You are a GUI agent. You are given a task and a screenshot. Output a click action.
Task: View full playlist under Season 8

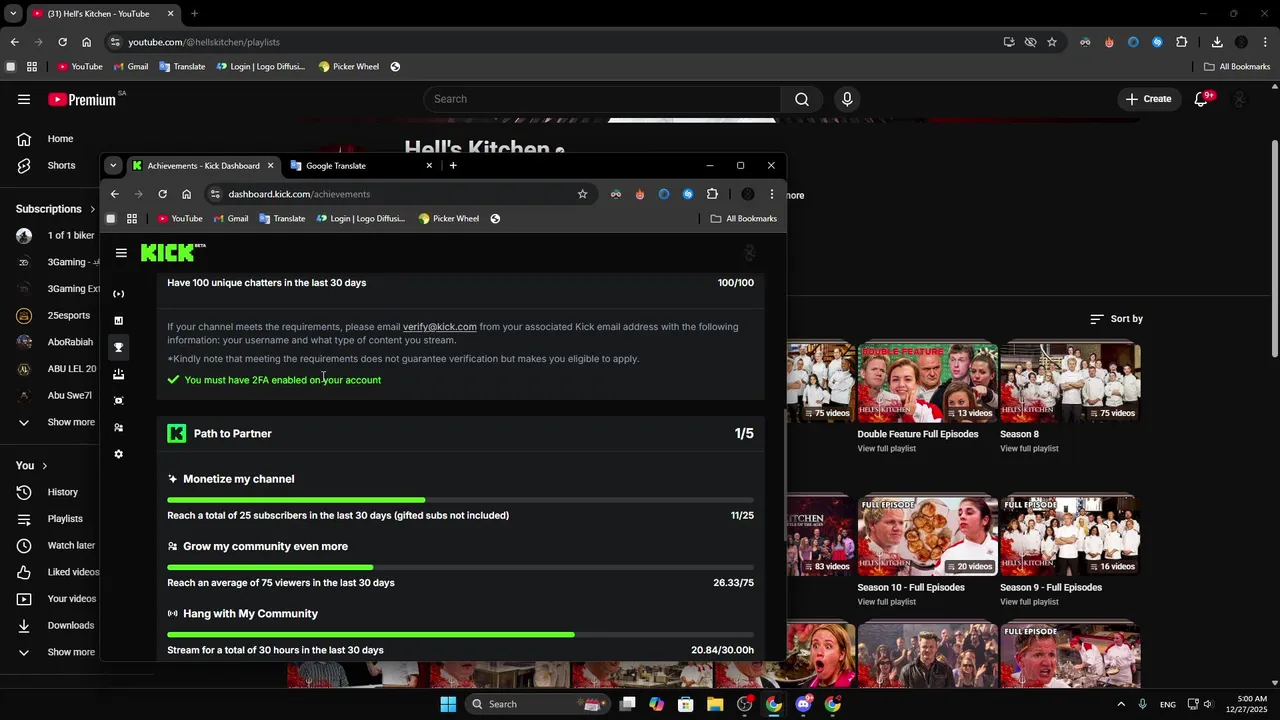click(x=1029, y=448)
